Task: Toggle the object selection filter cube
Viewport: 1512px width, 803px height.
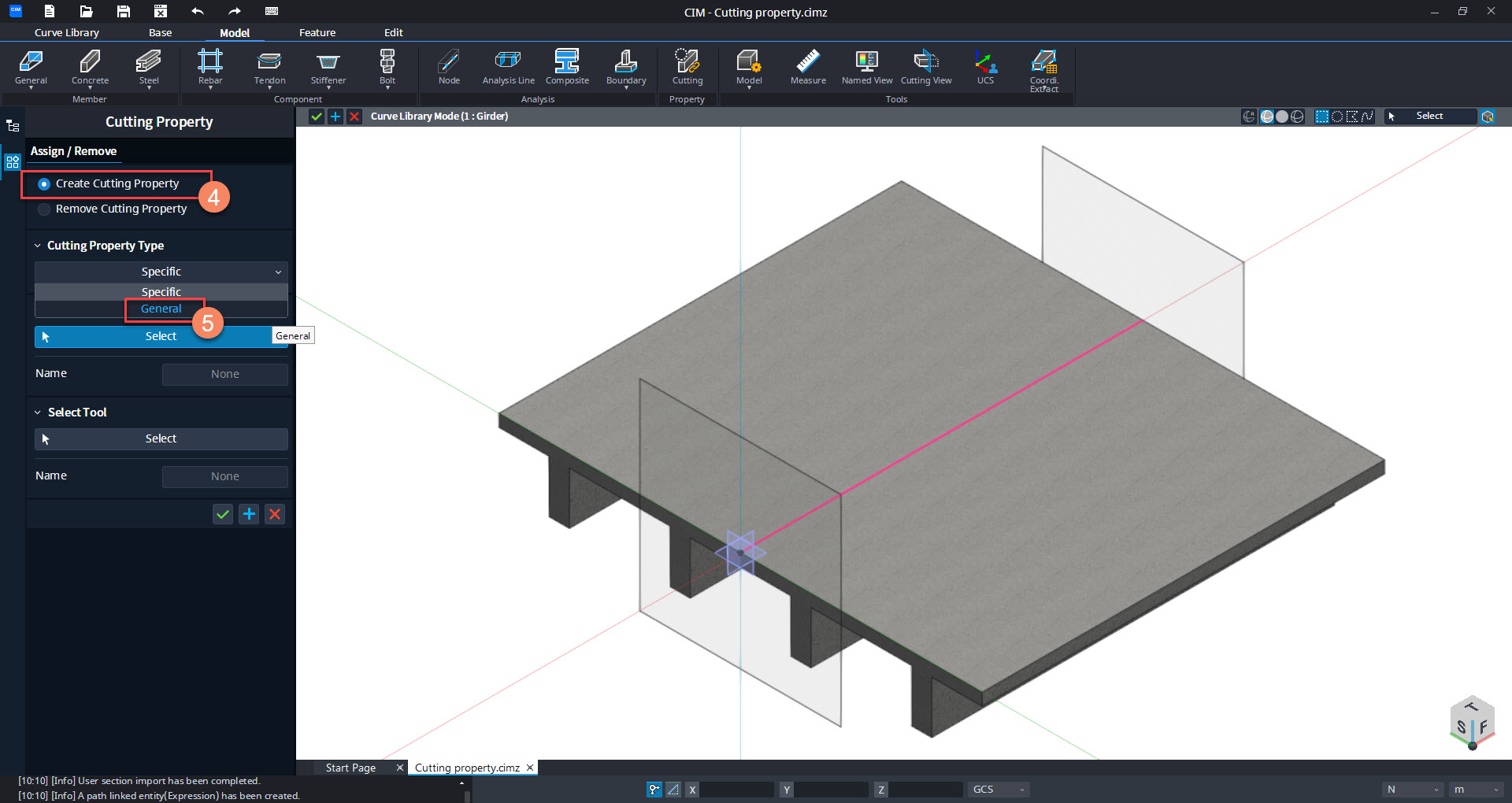Action: pos(1488,117)
